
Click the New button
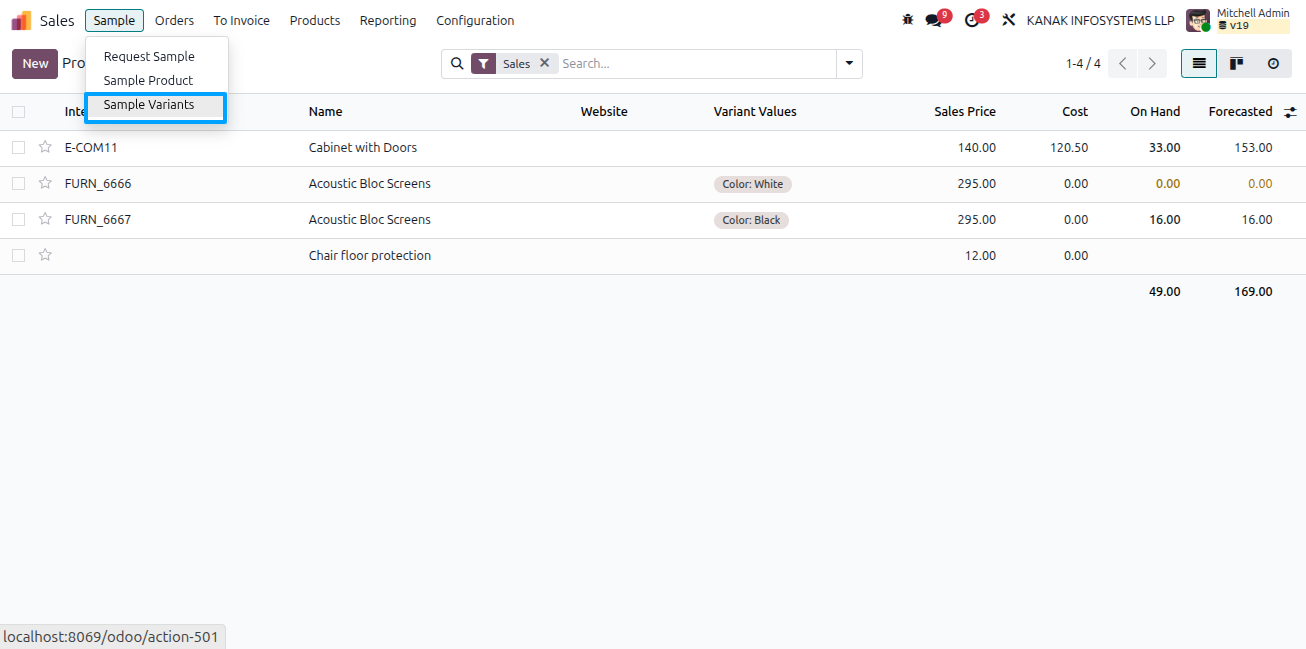pos(35,63)
